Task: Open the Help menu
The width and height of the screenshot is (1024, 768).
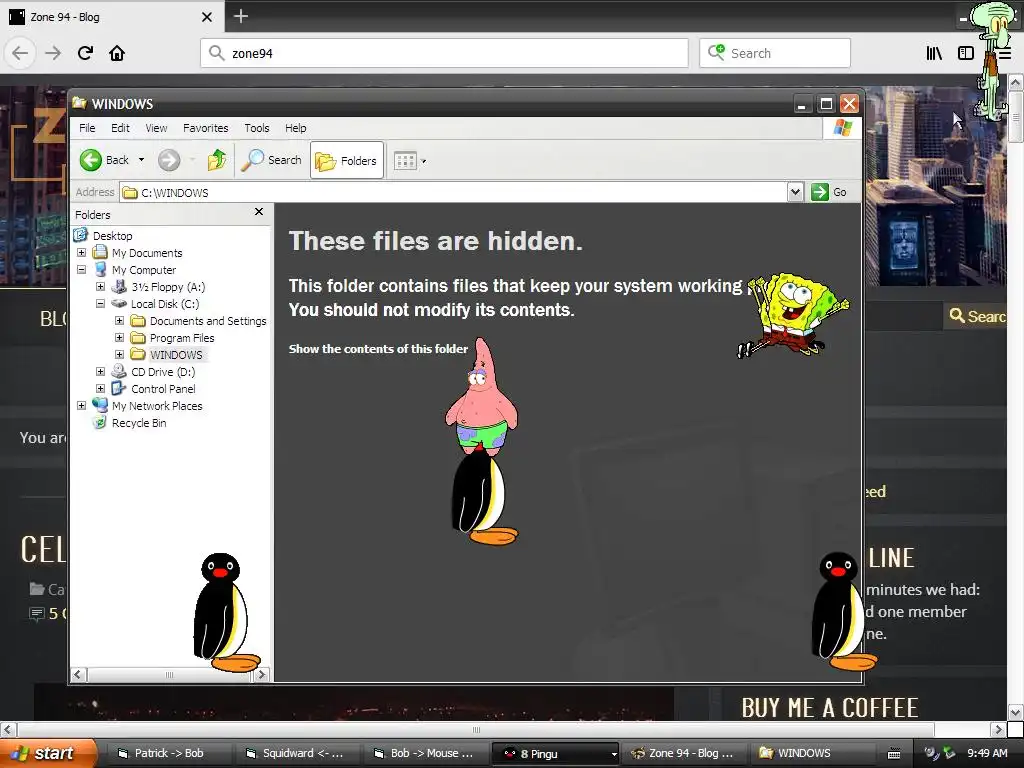Action: (x=295, y=128)
